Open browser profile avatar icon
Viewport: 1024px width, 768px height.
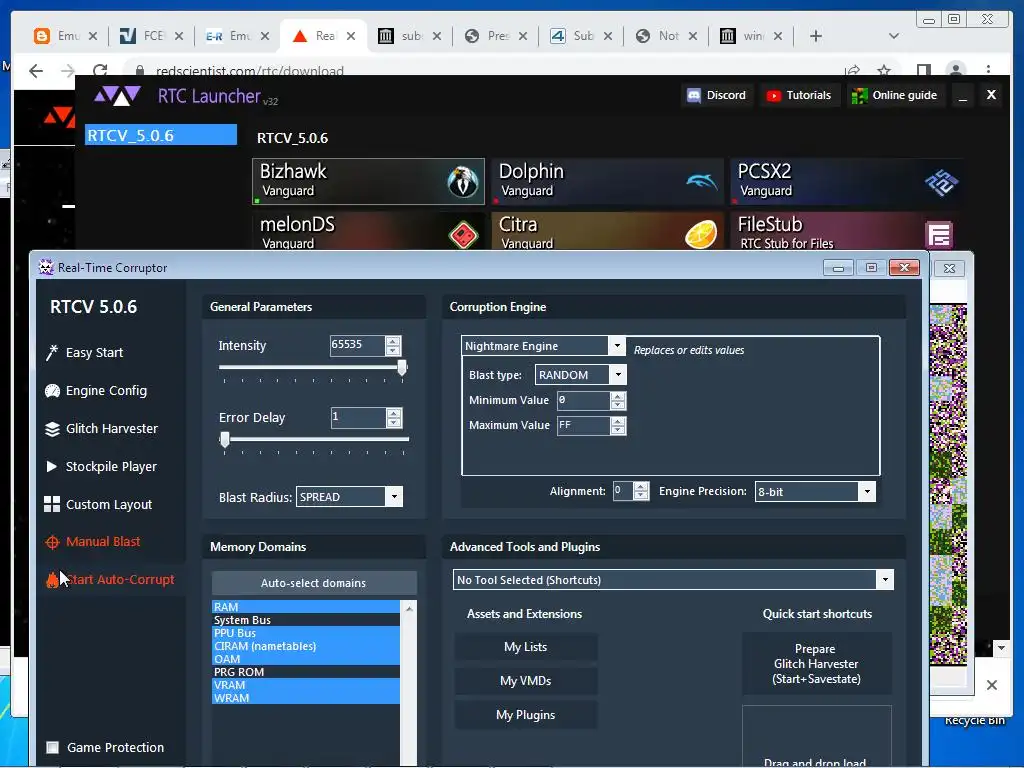point(955,71)
